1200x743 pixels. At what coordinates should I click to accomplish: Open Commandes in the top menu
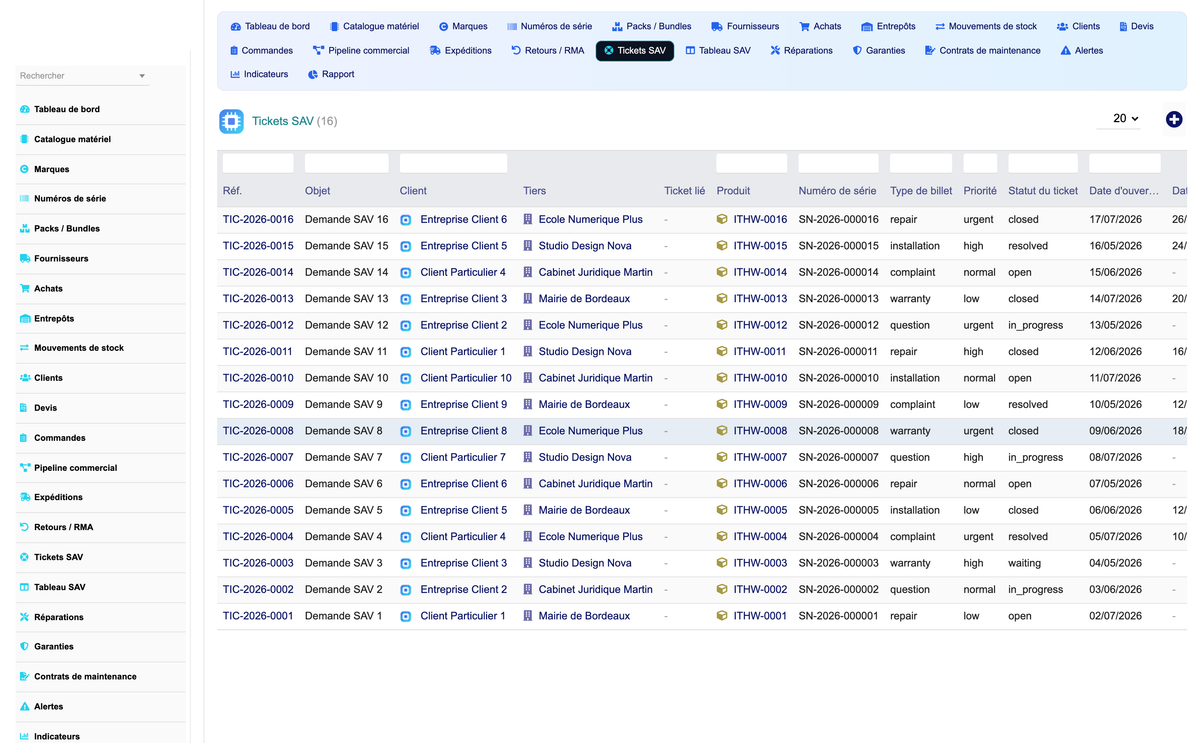pyautogui.click(x=261, y=50)
